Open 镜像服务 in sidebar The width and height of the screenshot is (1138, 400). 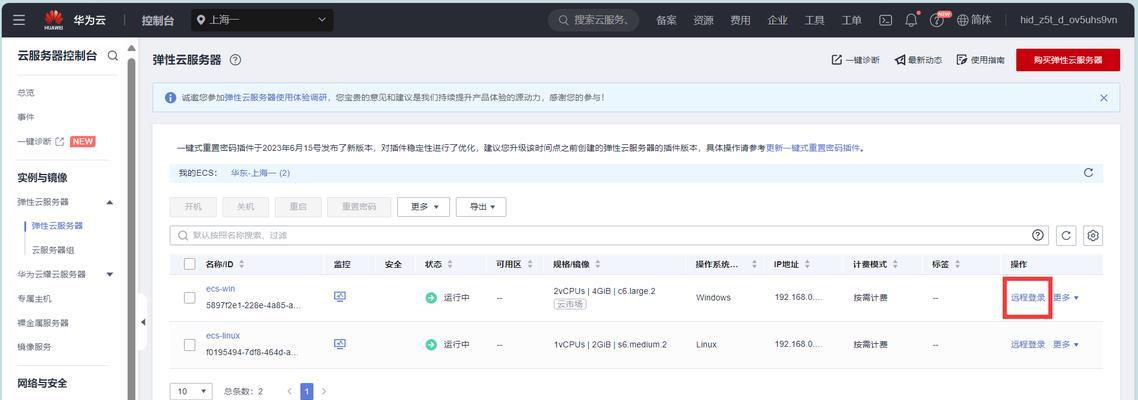[x=35, y=347]
